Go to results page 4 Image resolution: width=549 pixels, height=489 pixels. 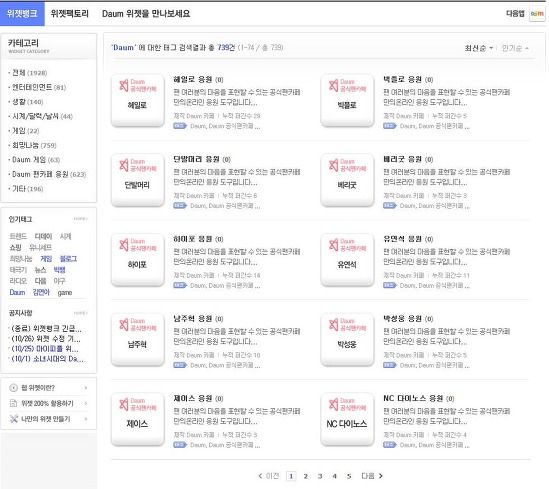click(x=335, y=476)
